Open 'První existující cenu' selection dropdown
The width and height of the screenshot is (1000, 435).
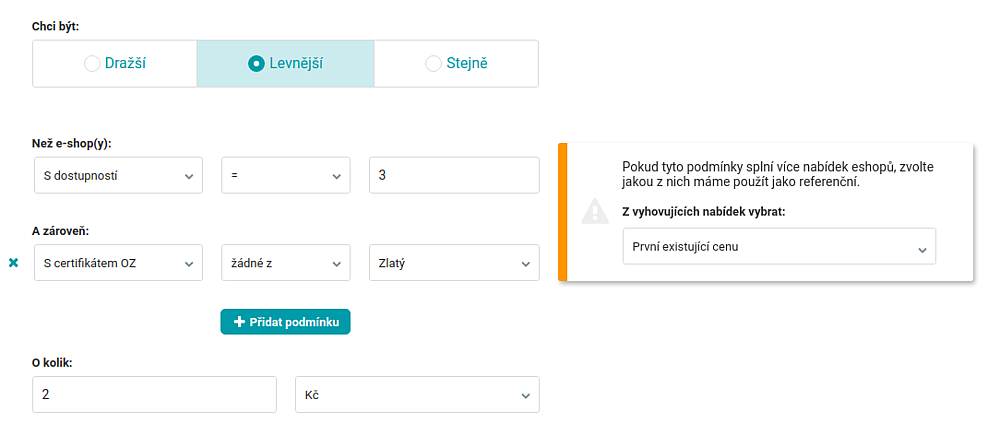[x=779, y=246]
